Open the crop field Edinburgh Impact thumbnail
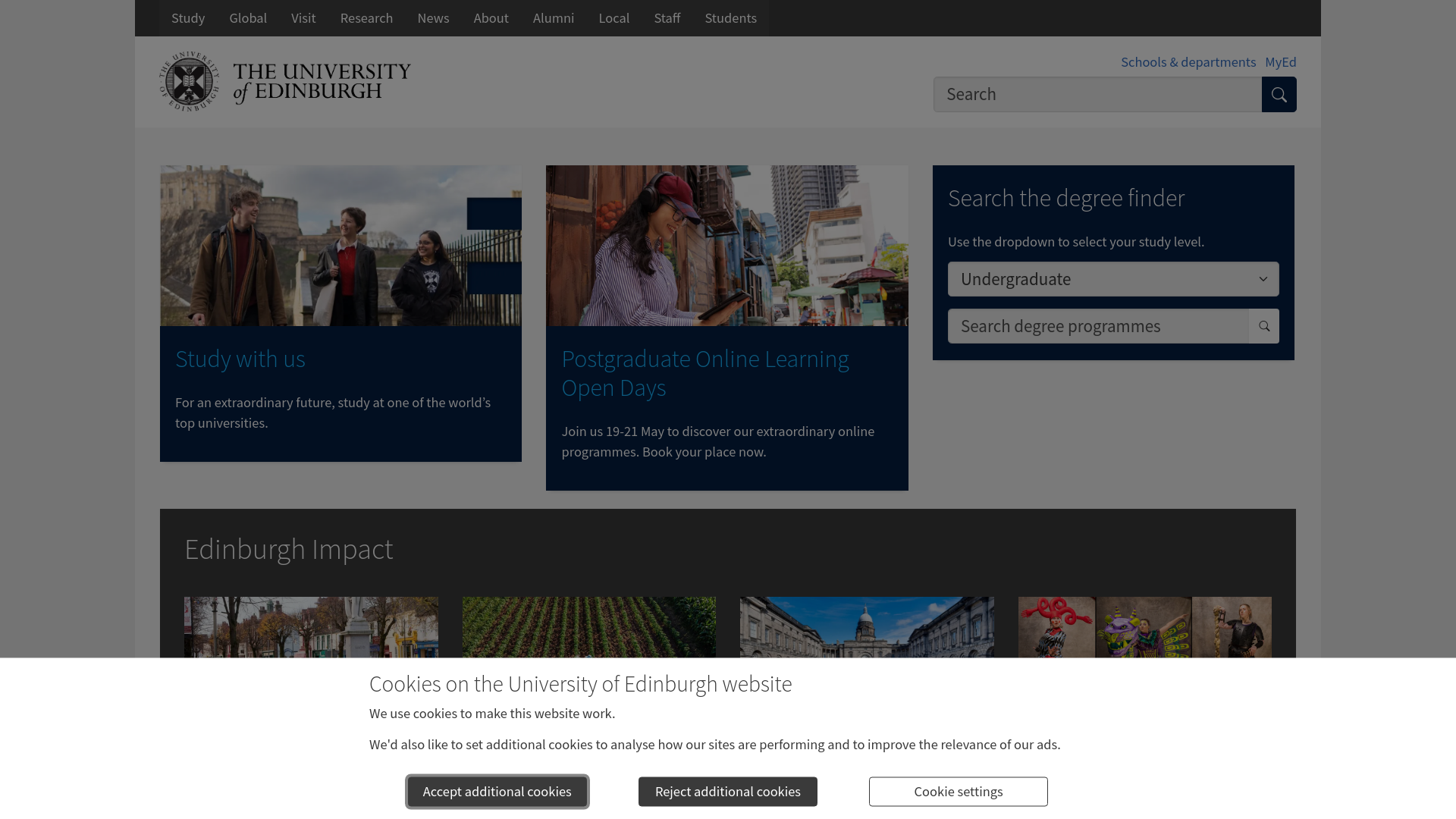Image resolution: width=1456 pixels, height=819 pixels. [589, 627]
